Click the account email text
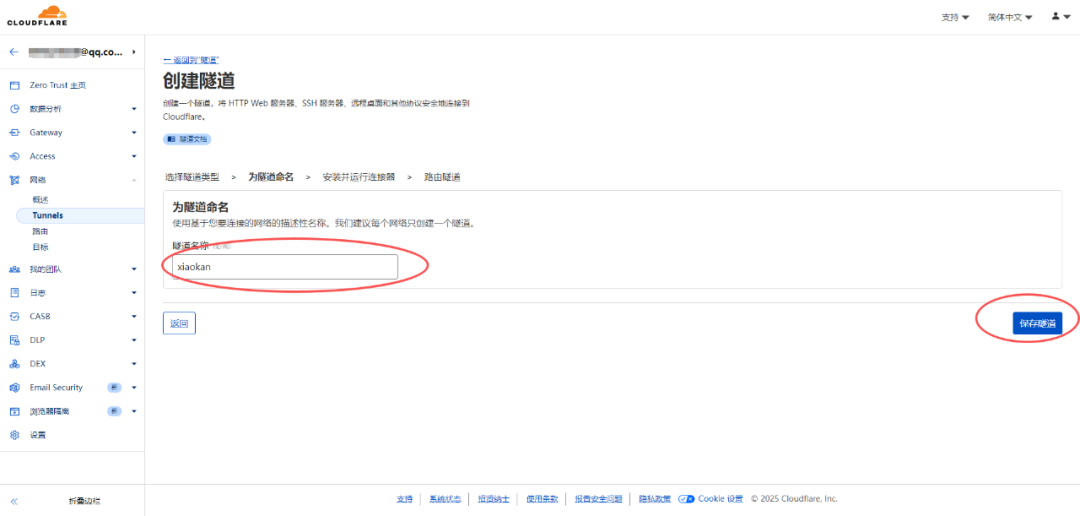Image resolution: width=1080 pixels, height=516 pixels. tap(76, 52)
